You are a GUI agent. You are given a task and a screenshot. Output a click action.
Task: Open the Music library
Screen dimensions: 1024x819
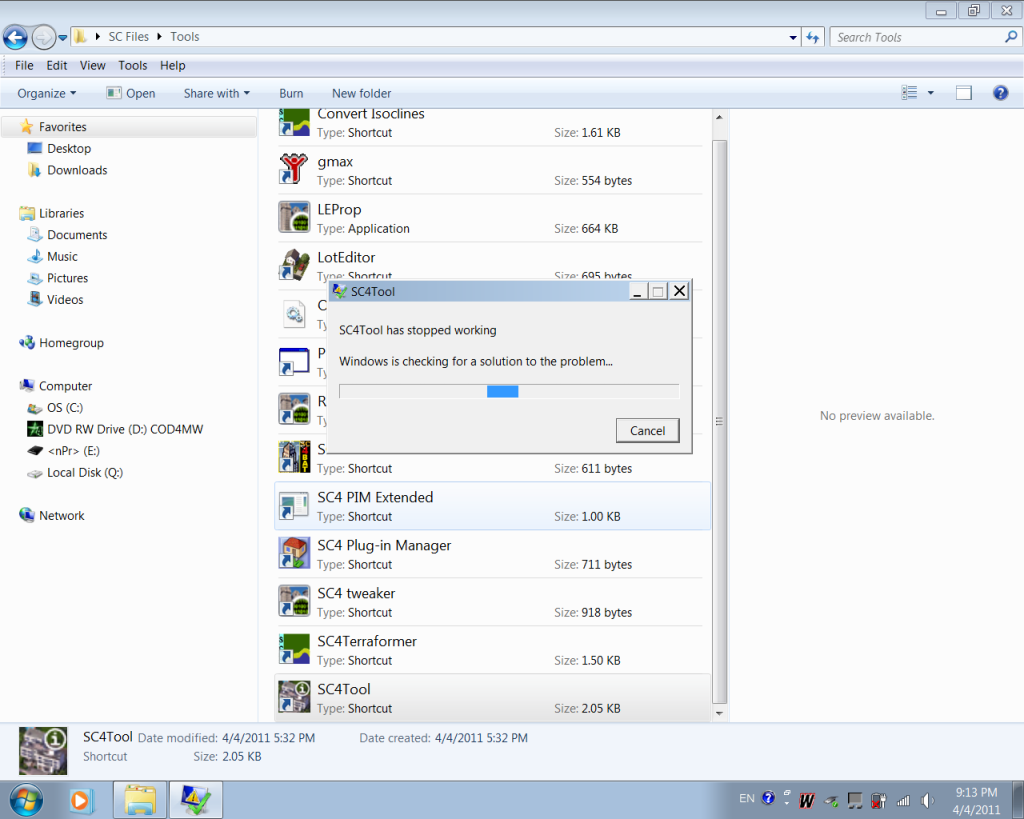[62, 256]
